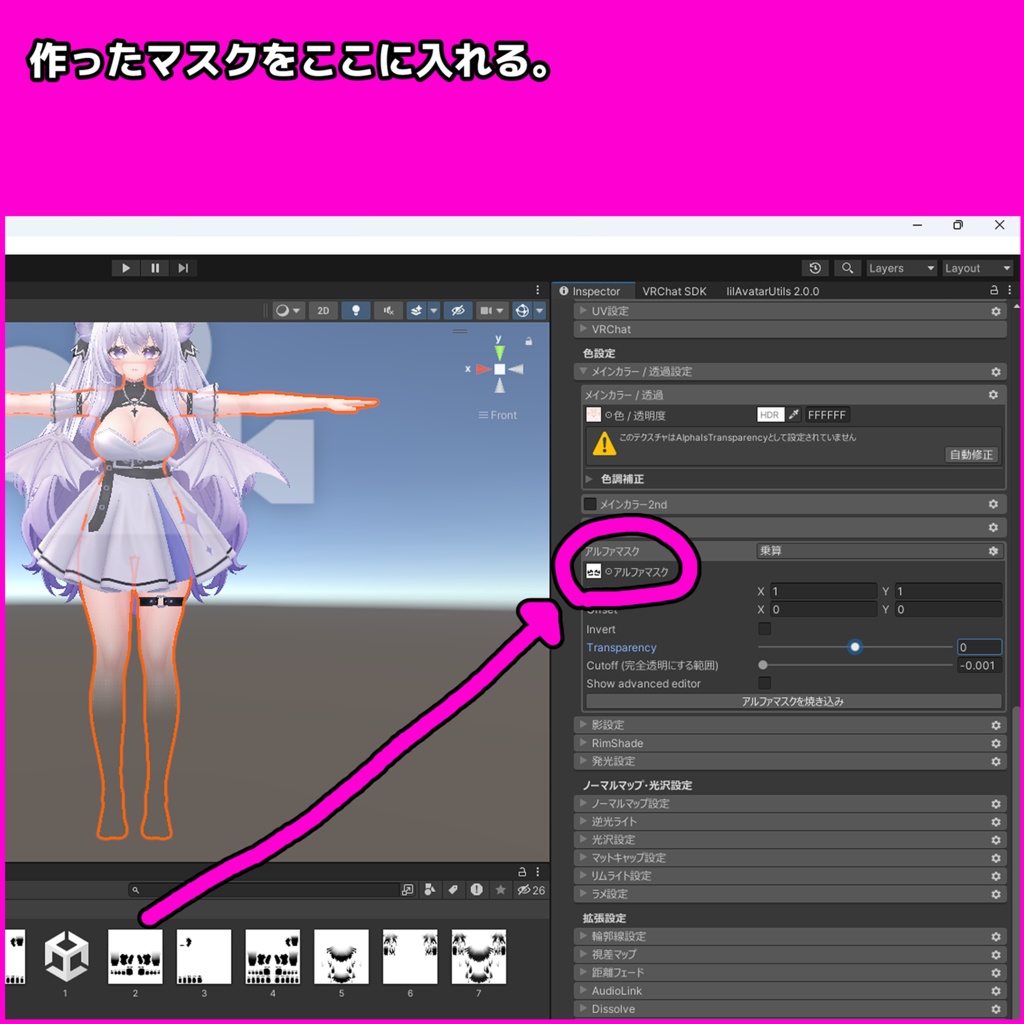Open the Unity search magnifier icon
1024x1024 pixels.
click(x=847, y=268)
